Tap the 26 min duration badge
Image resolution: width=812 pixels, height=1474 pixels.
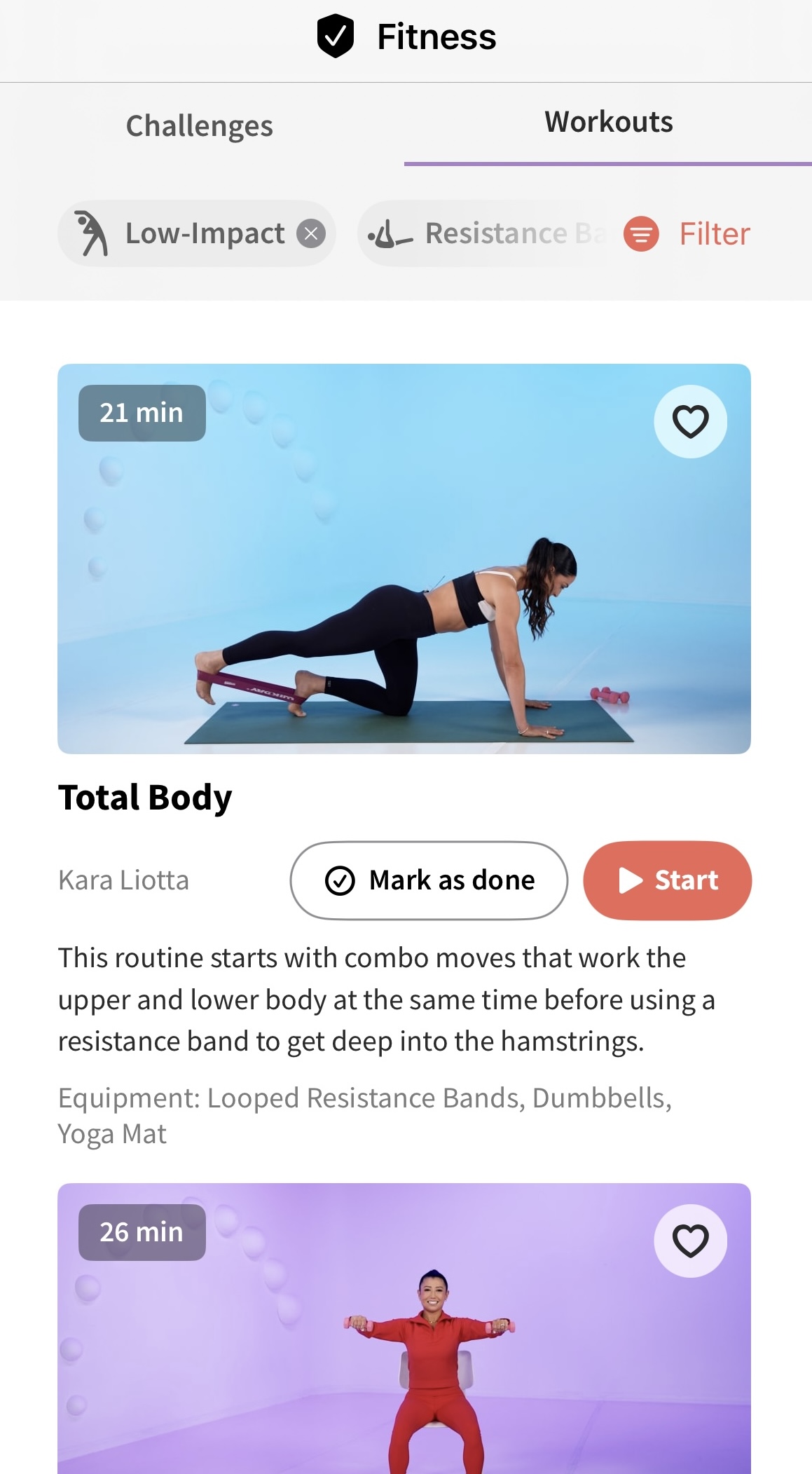coord(142,1232)
